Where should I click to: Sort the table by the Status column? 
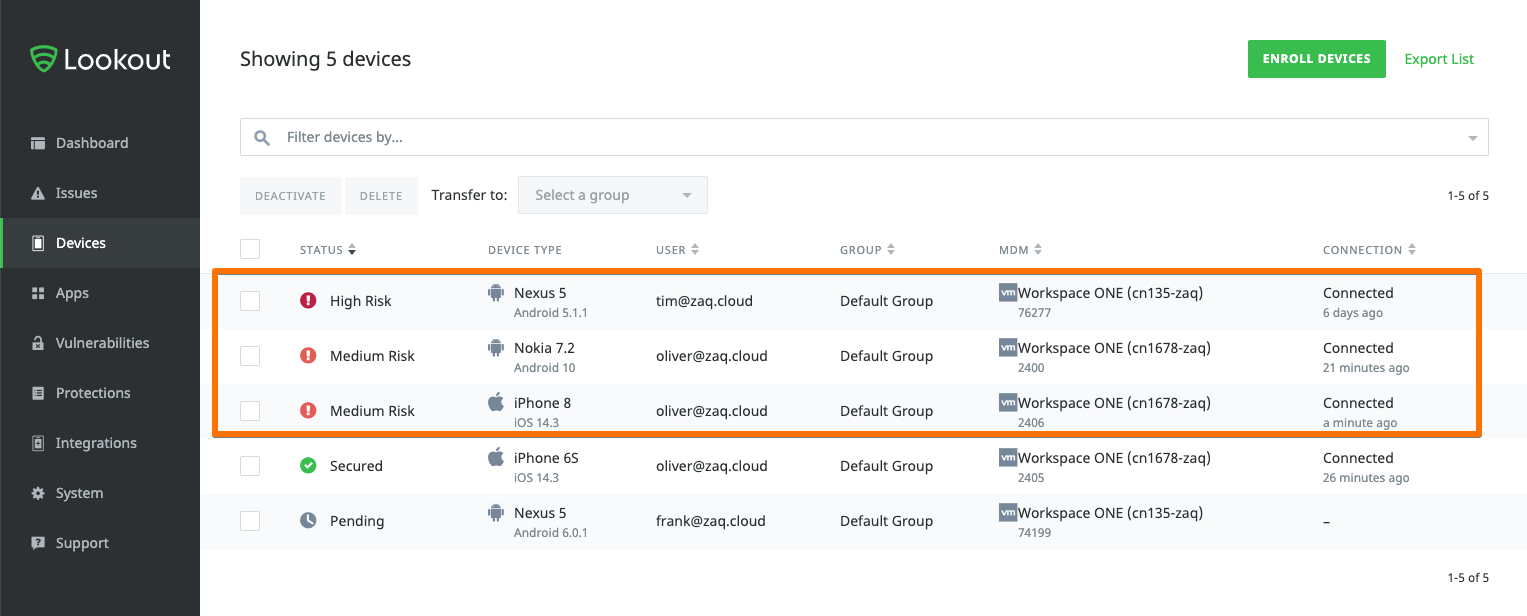[328, 250]
